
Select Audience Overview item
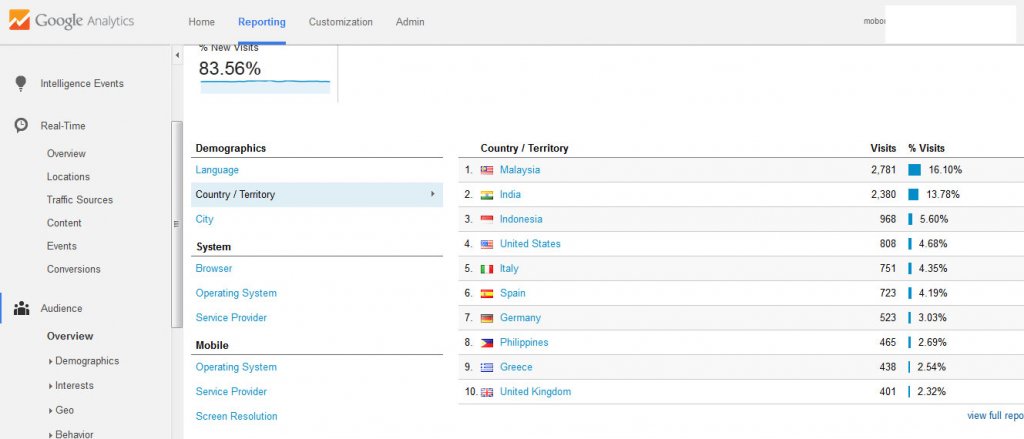(x=70, y=336)
